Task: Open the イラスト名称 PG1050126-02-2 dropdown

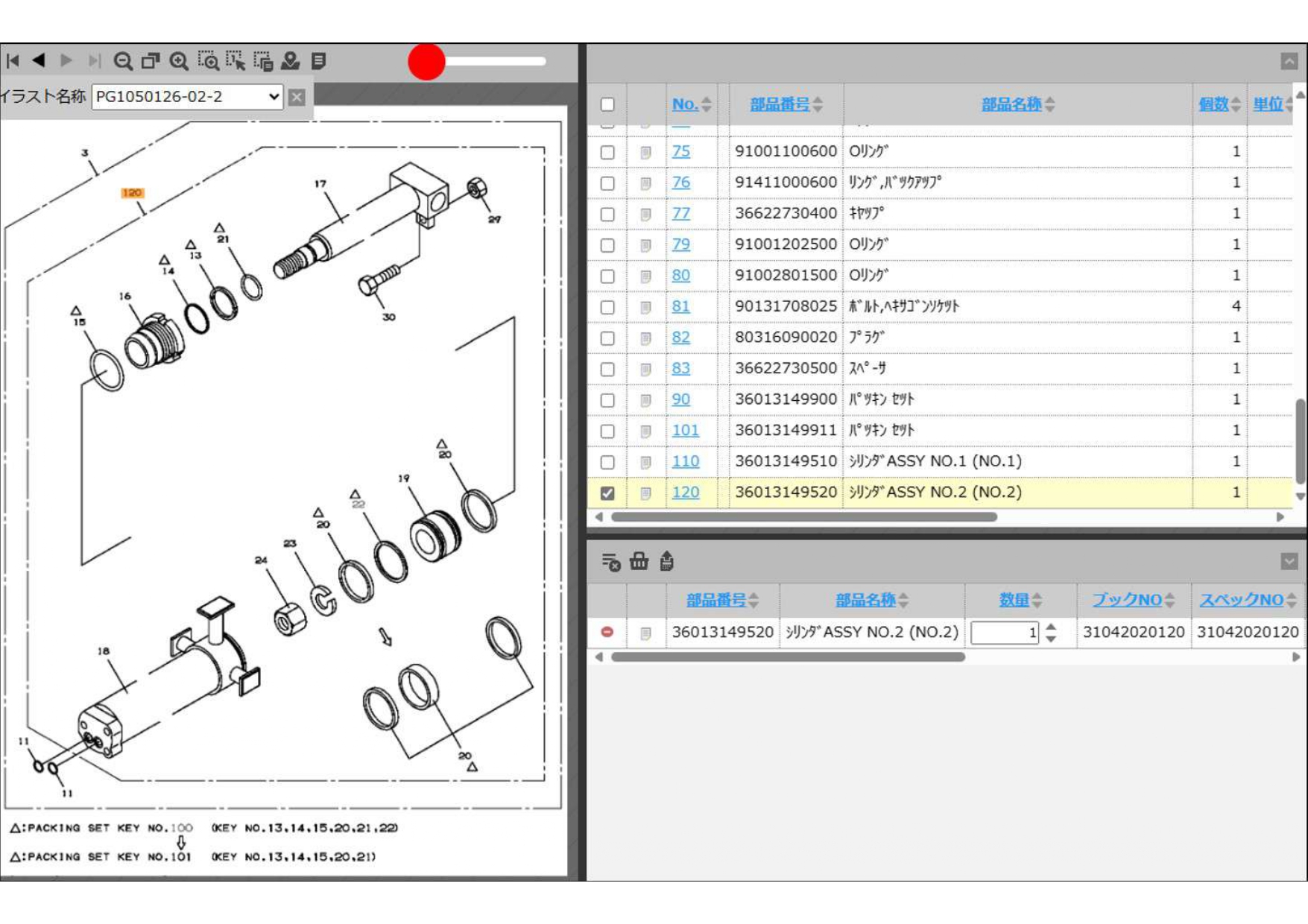Action: click(x=187, y=97)
